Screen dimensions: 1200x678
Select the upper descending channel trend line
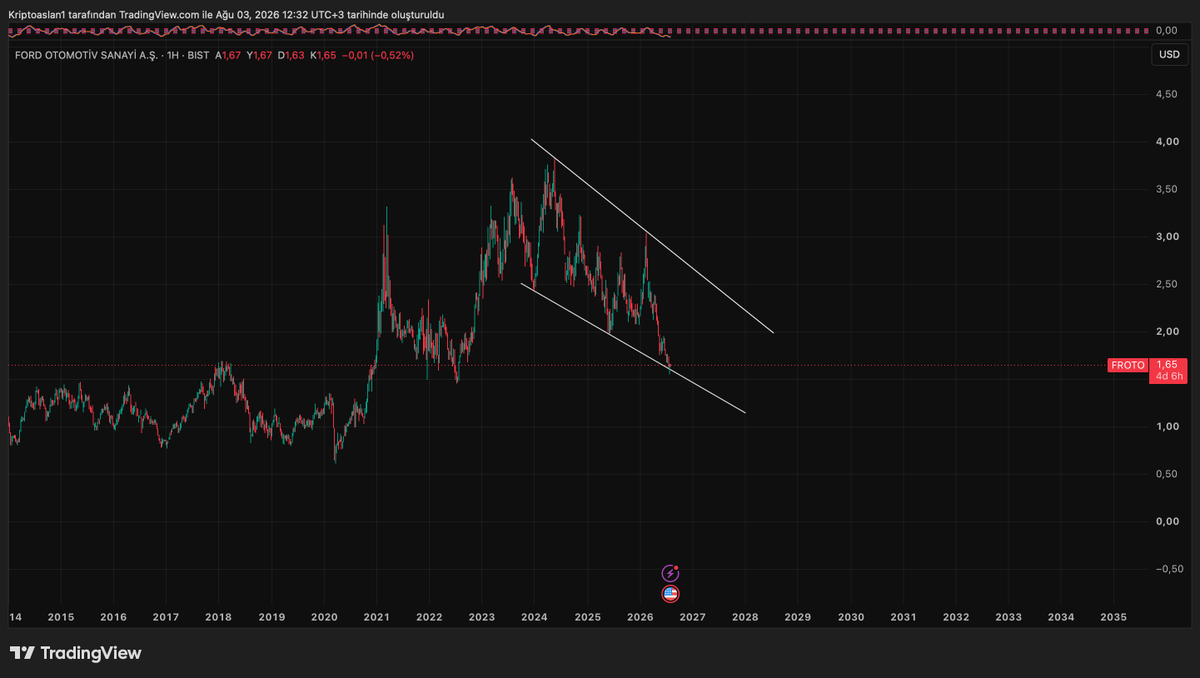click(x=652, y=236)
